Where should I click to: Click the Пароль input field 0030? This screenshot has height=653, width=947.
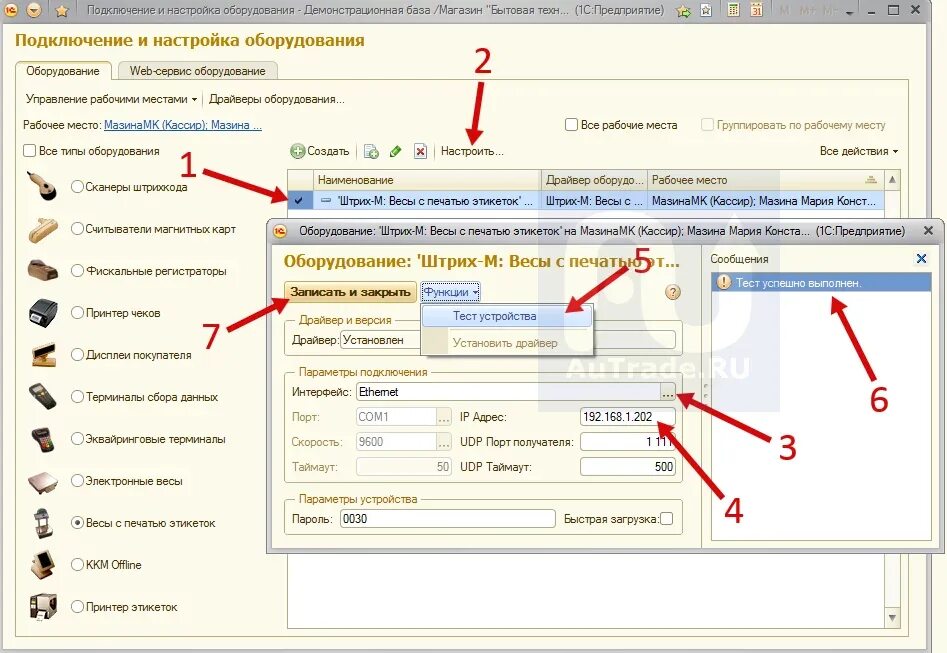(x=448, y=519)
